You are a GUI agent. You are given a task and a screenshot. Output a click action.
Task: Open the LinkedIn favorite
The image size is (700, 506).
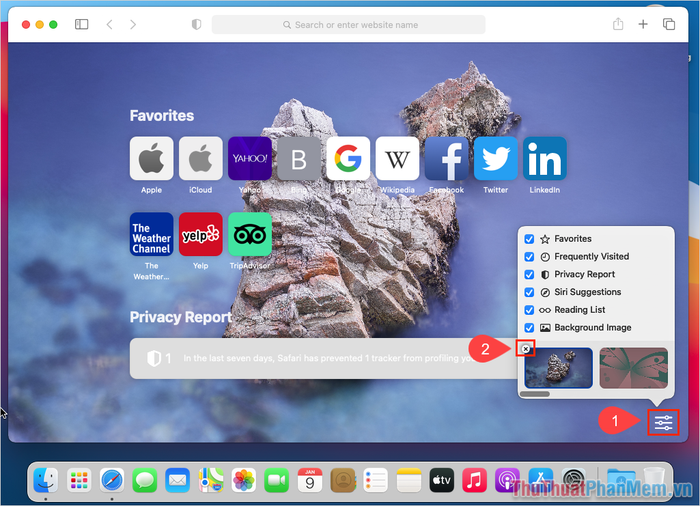(x=545, y=159)
